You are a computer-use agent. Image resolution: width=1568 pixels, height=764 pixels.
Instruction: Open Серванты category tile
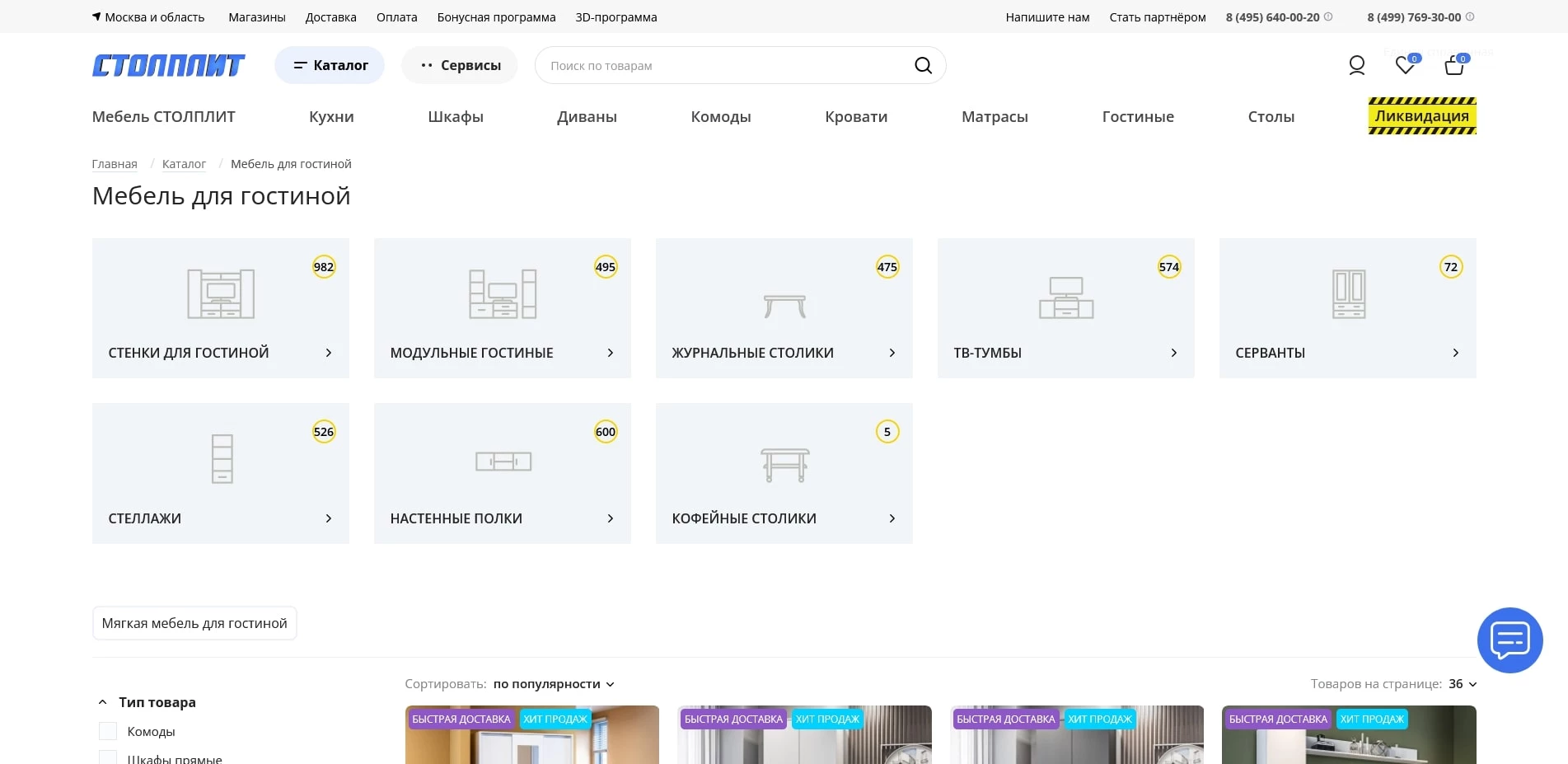tap(1347, 308)
